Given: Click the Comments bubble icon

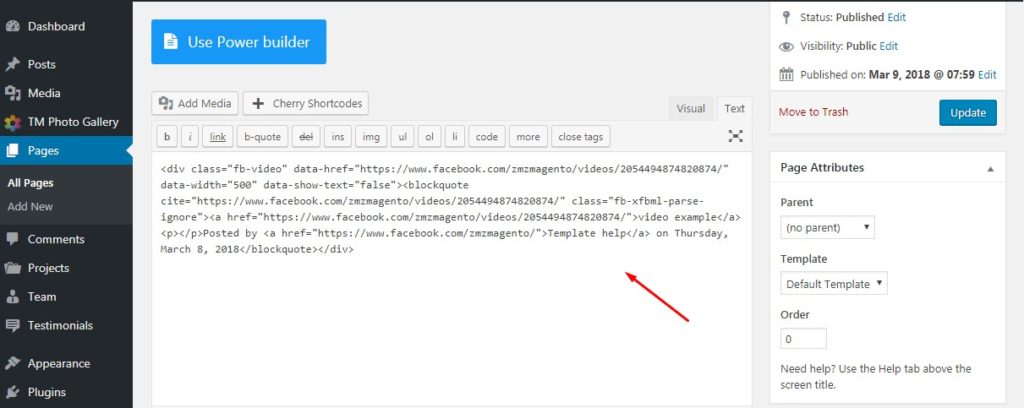Looking at the screenshot, I should [12, 239].
